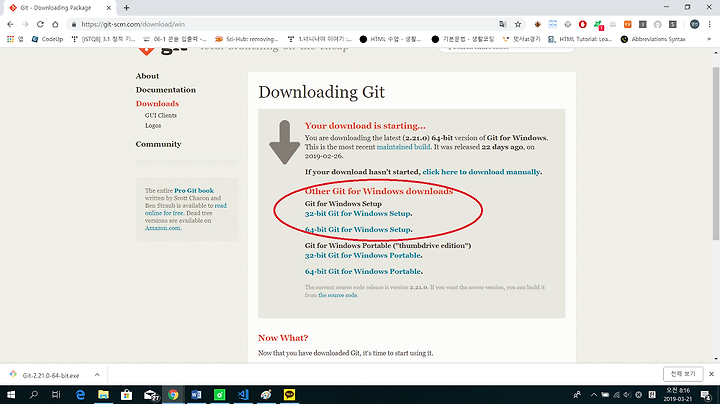Open the Downloads section in sidebar
Viewport: 720px width, 404px height.
click(x=157, y=104)
